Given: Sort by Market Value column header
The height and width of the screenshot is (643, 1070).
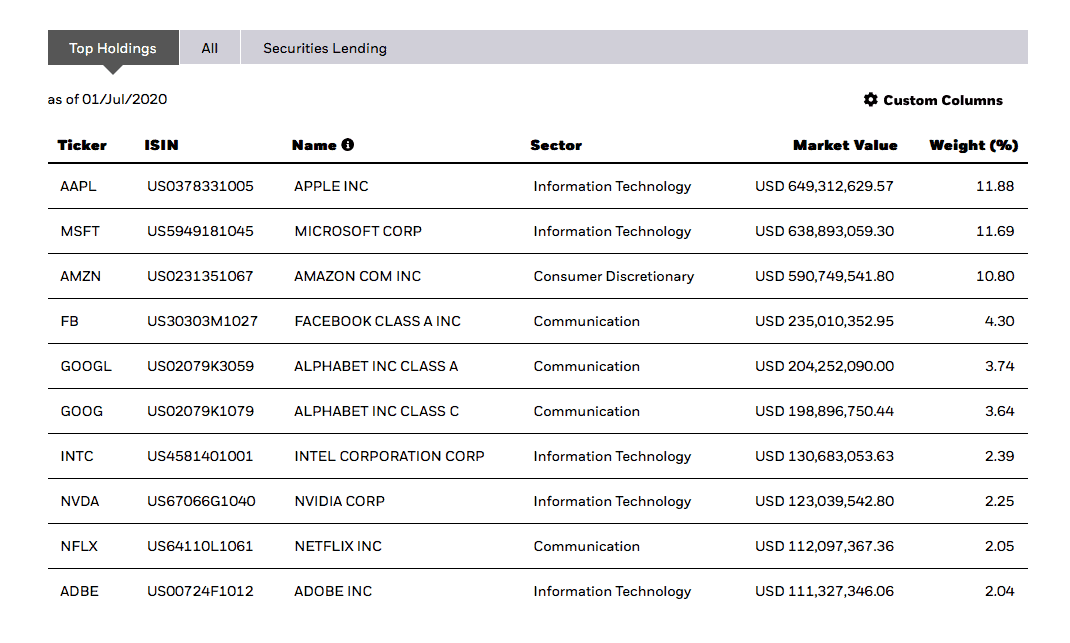Looking at the screenshot, I should (x=845, y=145).
